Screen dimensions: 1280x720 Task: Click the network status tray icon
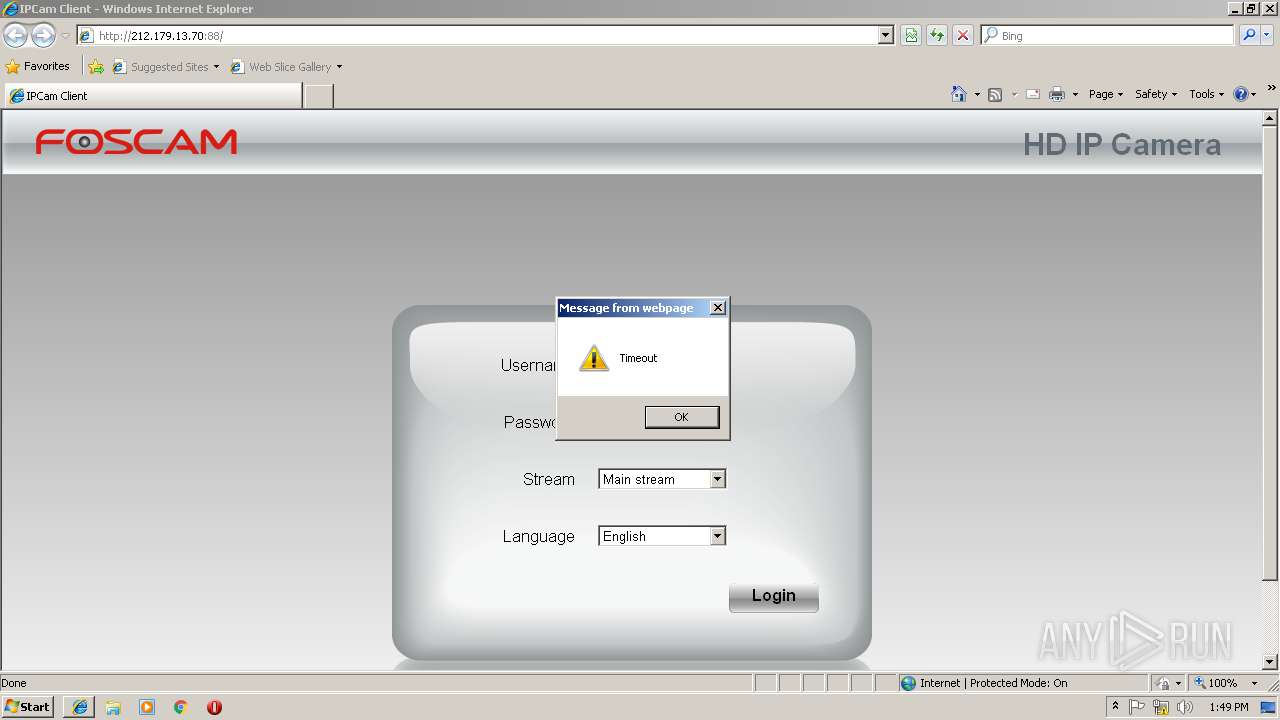(x=1161, y=707)
